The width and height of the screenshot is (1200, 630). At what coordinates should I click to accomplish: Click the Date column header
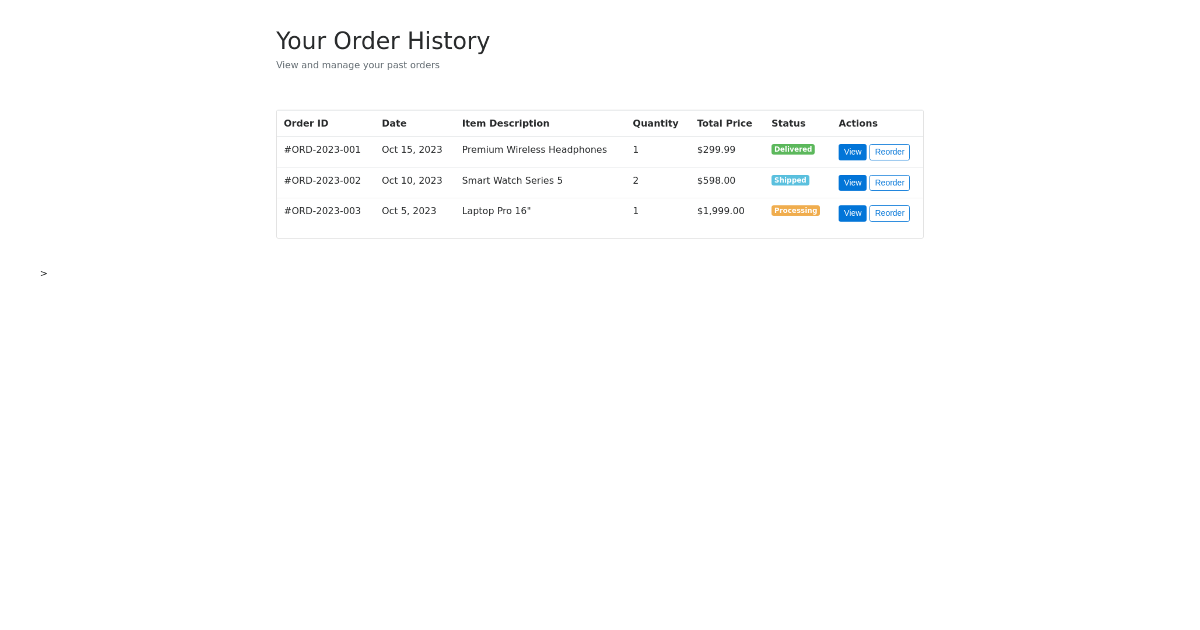[x=394, y=123]
